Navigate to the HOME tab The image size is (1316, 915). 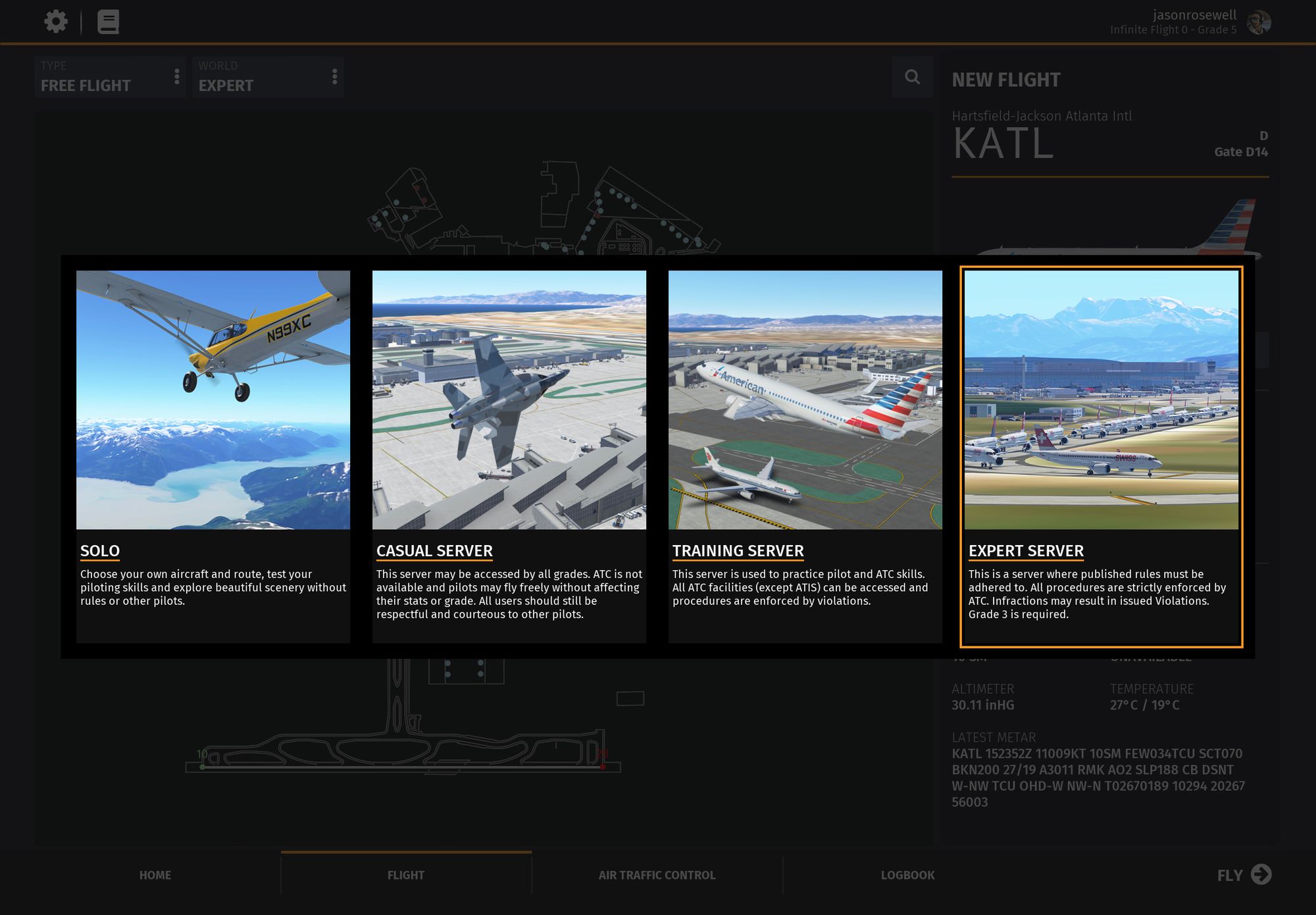pos(155,874)
